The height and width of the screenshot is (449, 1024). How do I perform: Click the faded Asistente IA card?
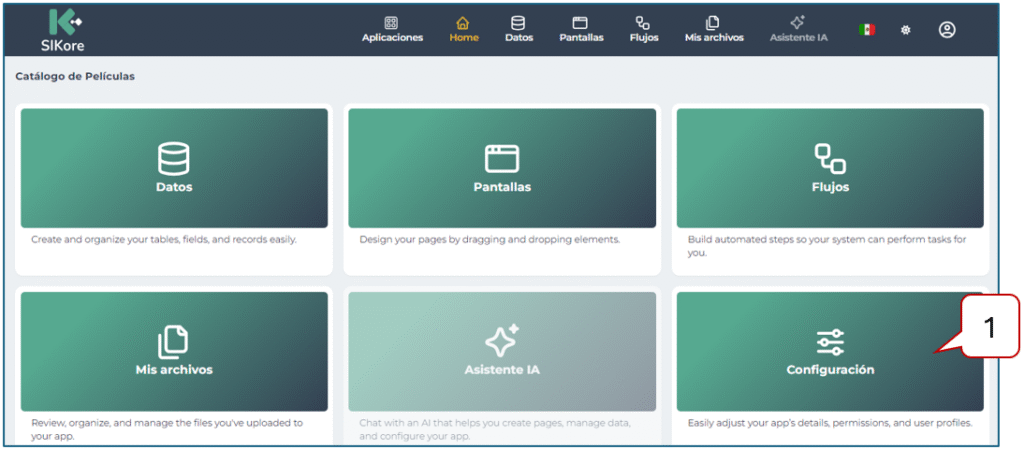click(x=501, y=351)
